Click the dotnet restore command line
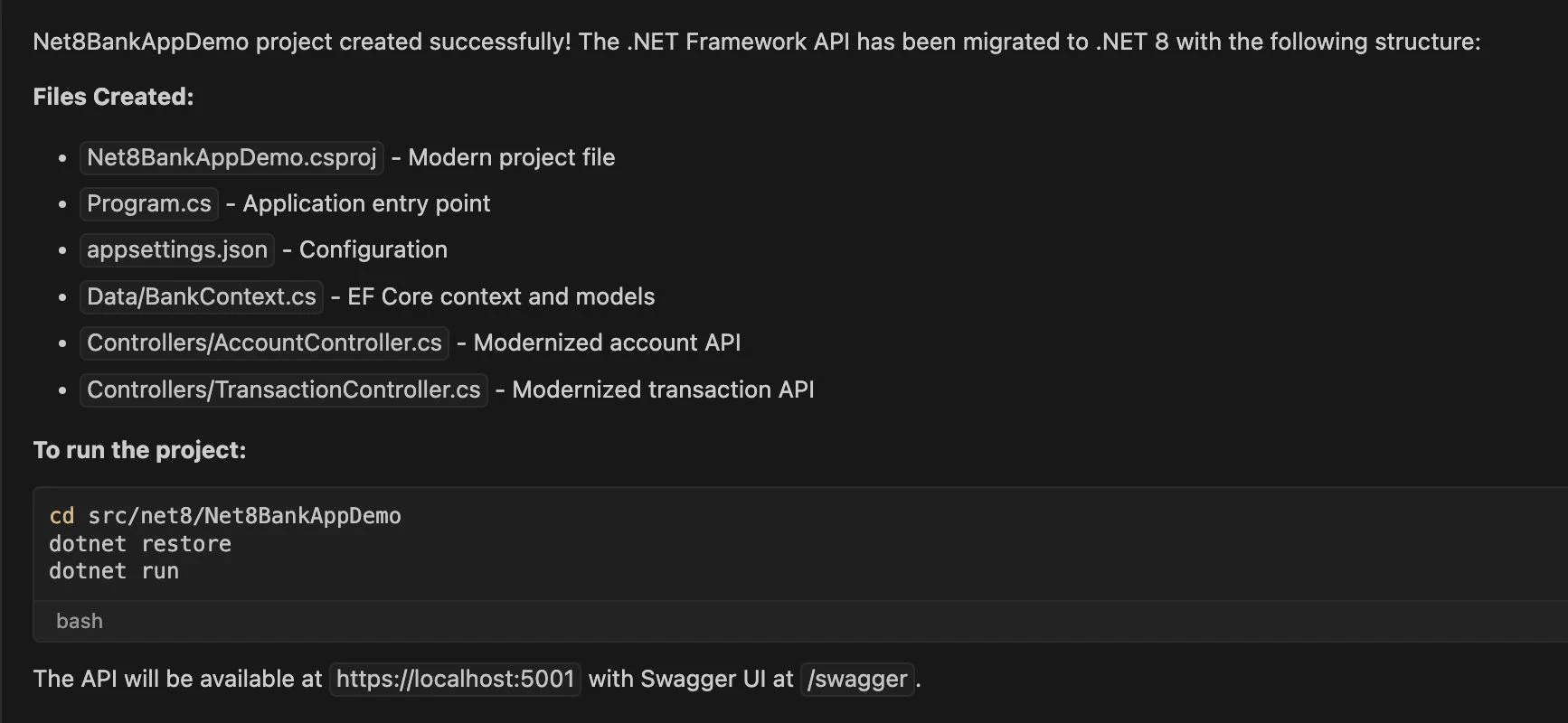This screenshot has height=723, width=1568. (140, 544)
